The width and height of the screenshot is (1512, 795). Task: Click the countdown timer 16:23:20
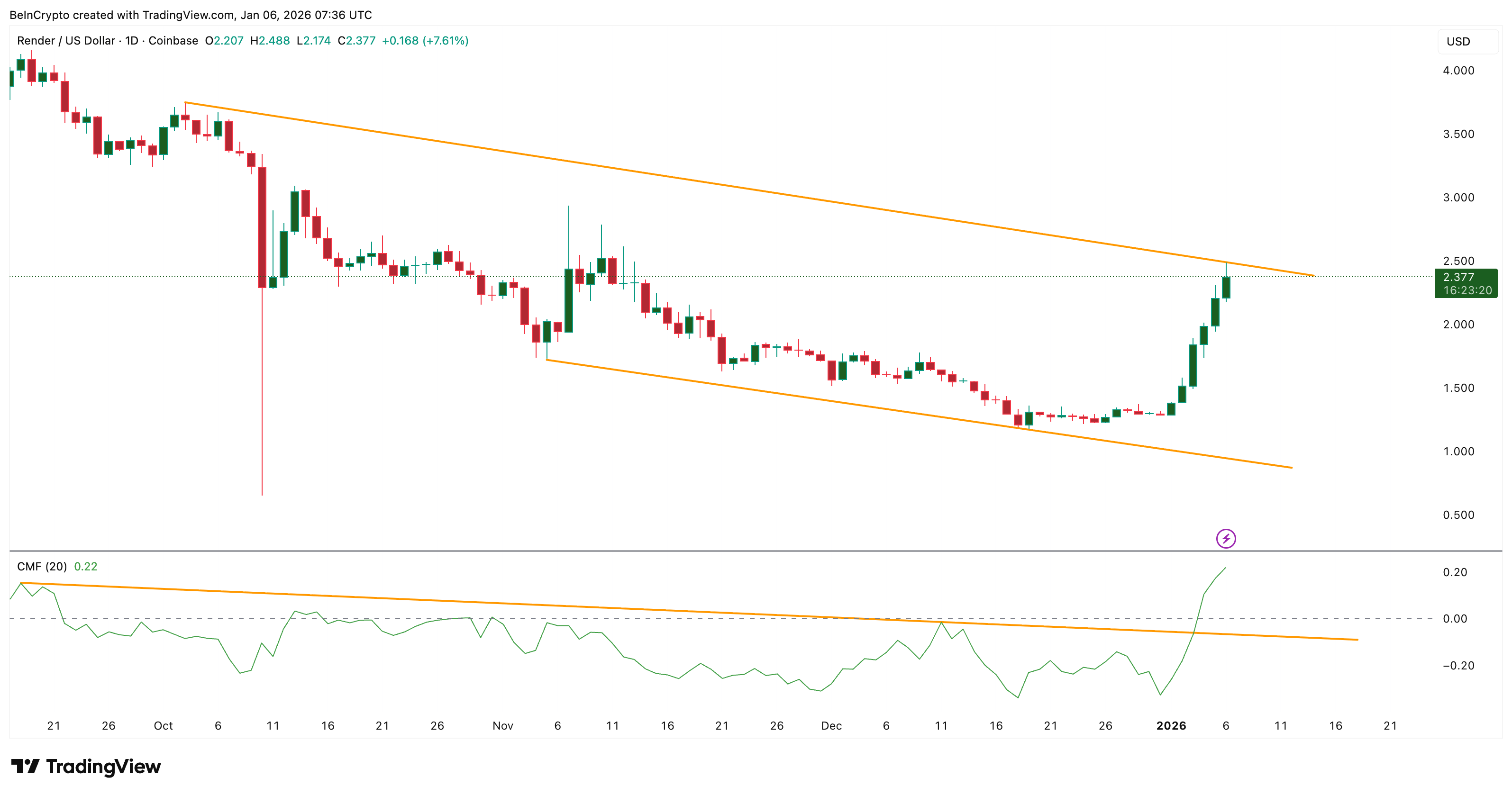point(1465,290)
